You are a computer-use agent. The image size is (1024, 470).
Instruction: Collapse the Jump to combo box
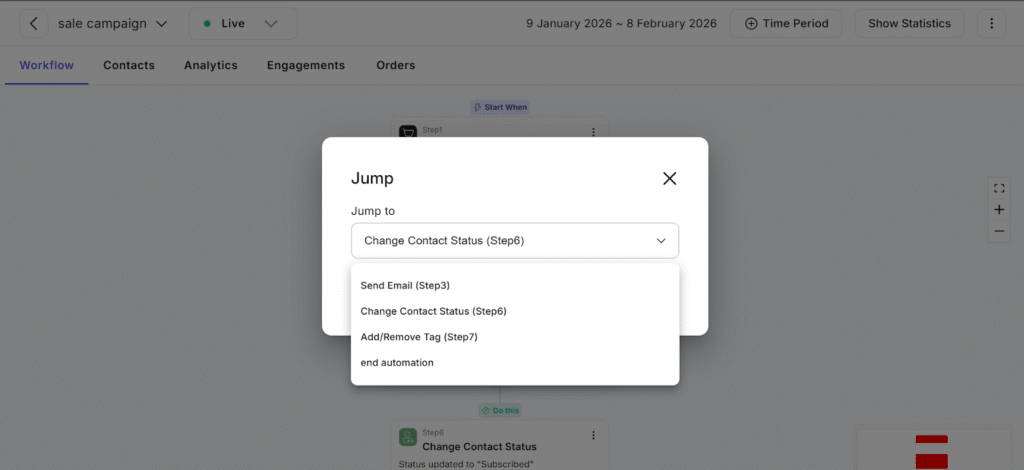[x=660, y=241]
